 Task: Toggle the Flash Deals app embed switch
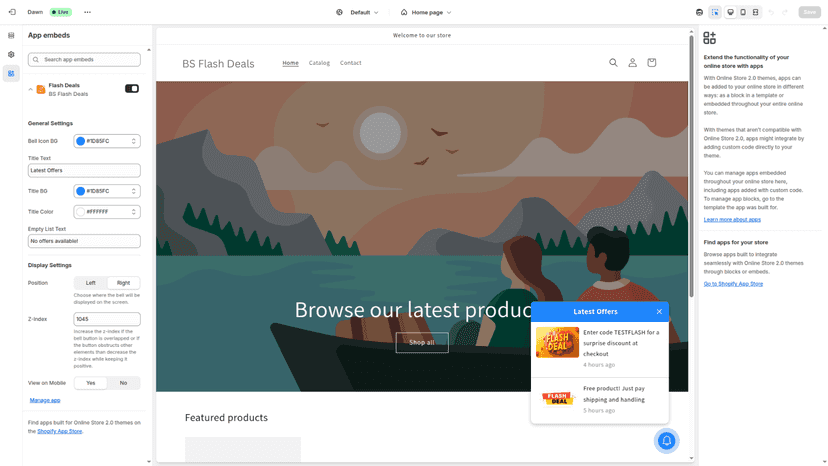[x=132, y=89]
